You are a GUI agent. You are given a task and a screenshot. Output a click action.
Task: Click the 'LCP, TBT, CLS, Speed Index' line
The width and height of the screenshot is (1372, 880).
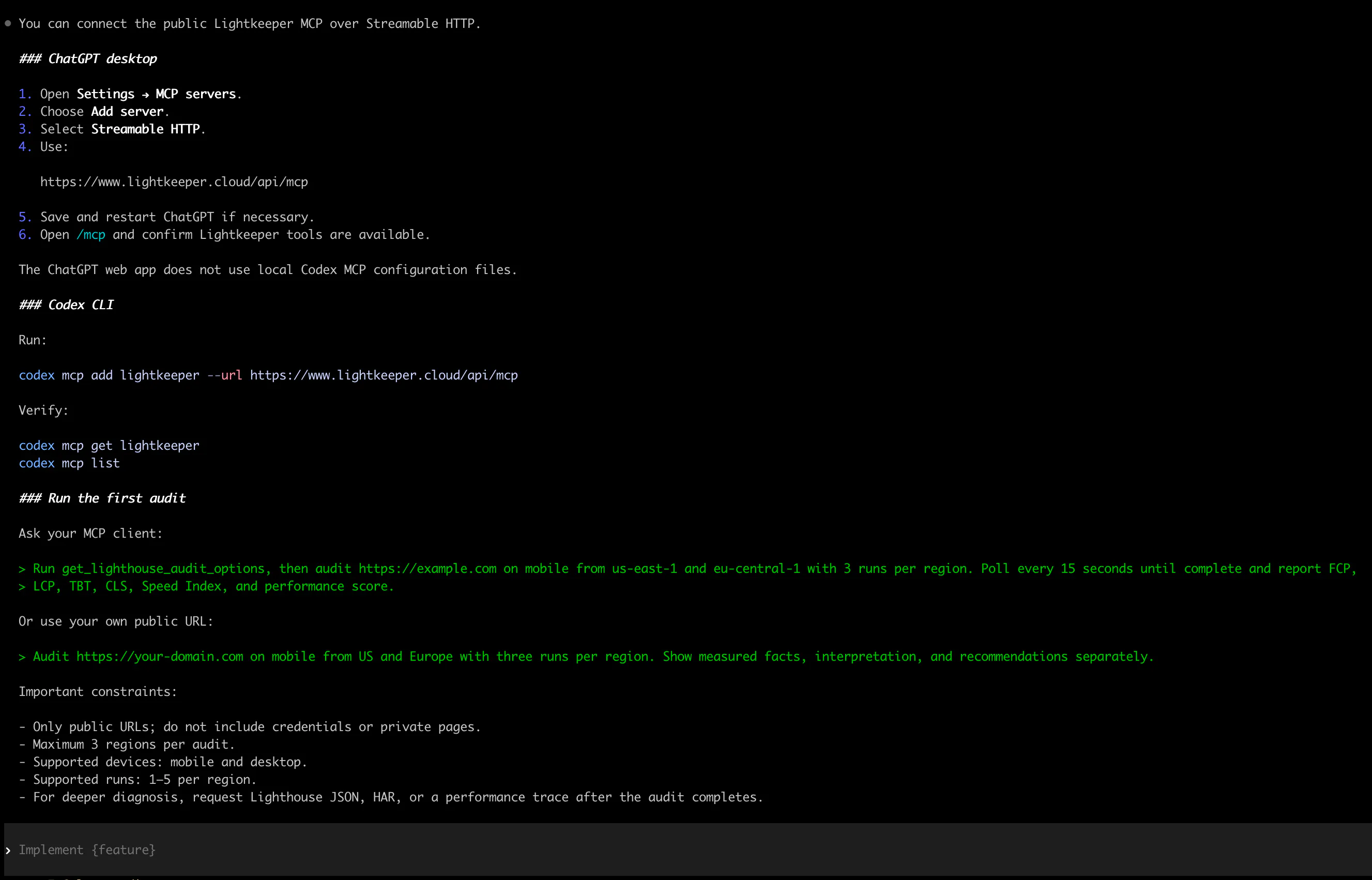pos(206,586)
